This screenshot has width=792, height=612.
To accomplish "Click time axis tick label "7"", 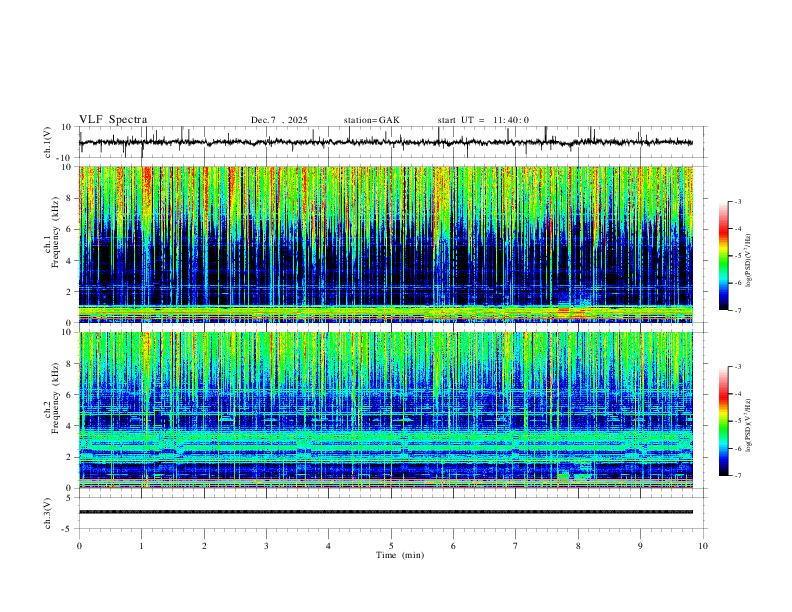I will [516, 546].
